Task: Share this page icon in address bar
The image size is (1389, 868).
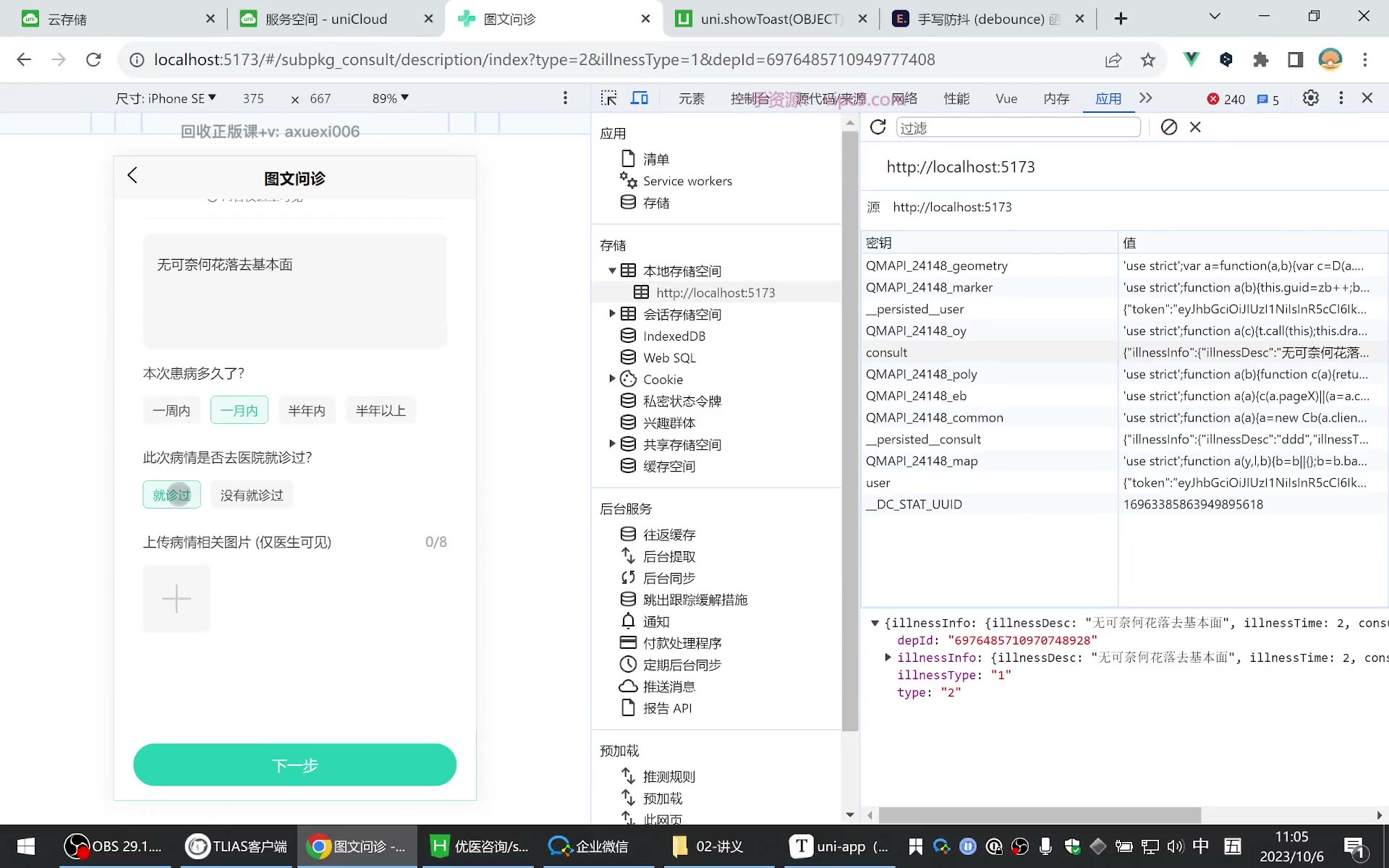Action: pyautogui.click(x=1113, y=59)
